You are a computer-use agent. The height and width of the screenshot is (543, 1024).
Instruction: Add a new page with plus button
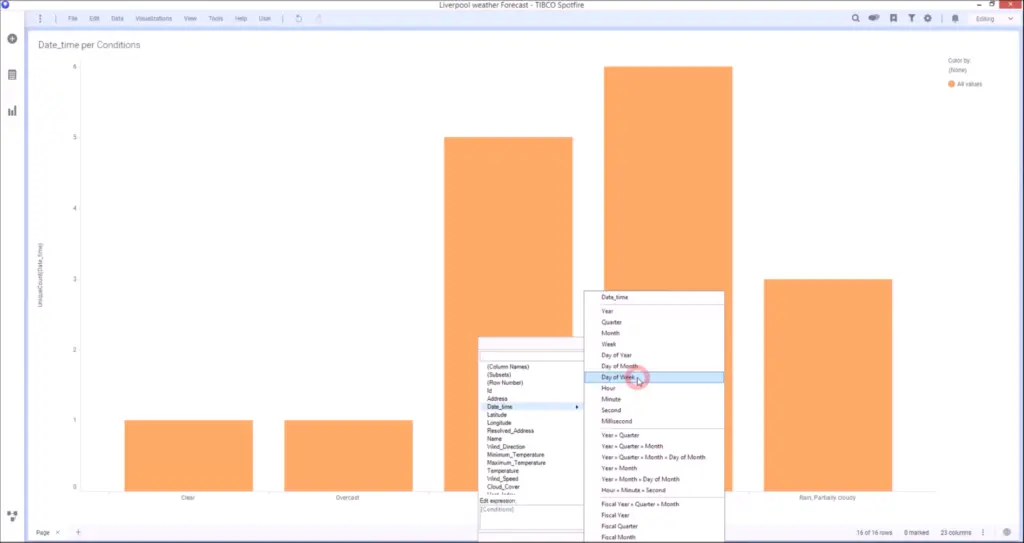79,532
